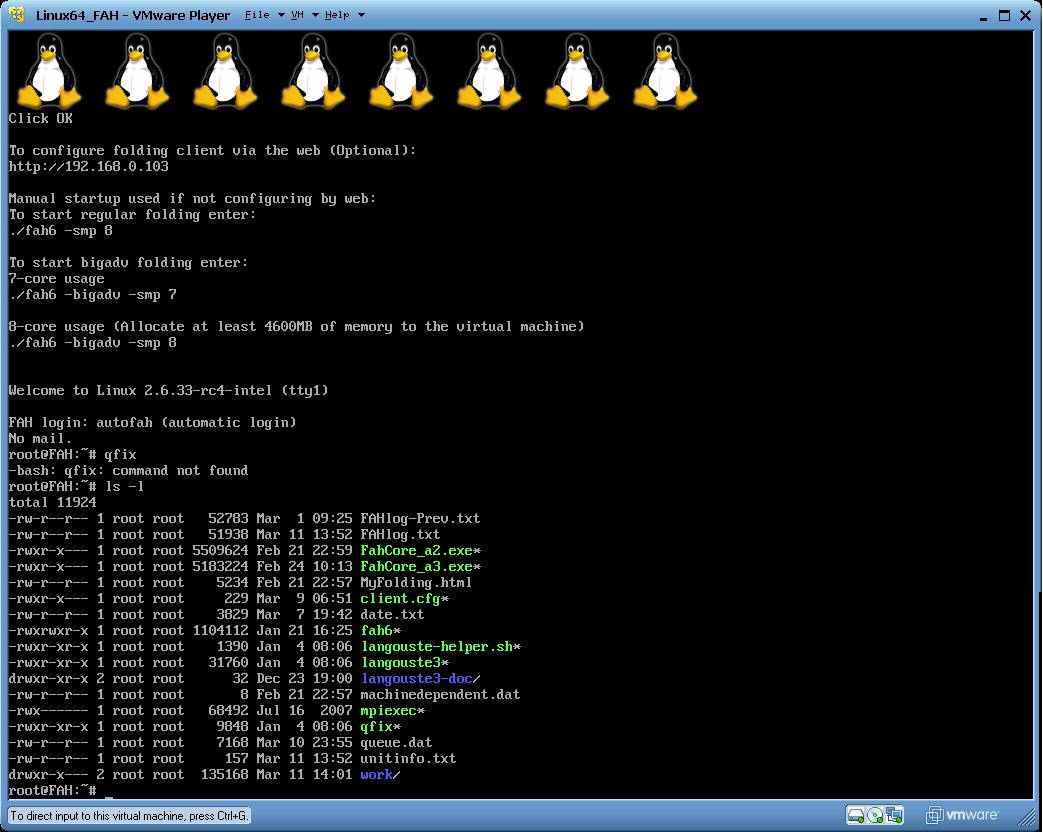Click the 'FAH login: autofah' line
The height and width of the screenshot is (832, 1043).
152,422
